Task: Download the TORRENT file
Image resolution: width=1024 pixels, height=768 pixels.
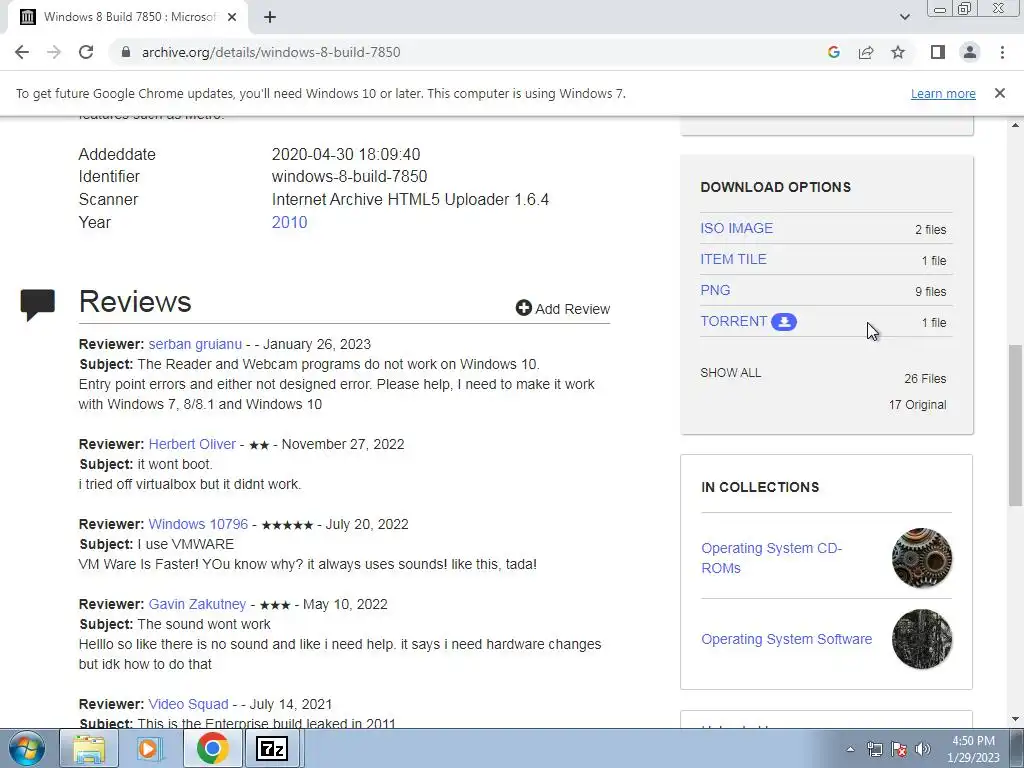Action: click(733, 321)
